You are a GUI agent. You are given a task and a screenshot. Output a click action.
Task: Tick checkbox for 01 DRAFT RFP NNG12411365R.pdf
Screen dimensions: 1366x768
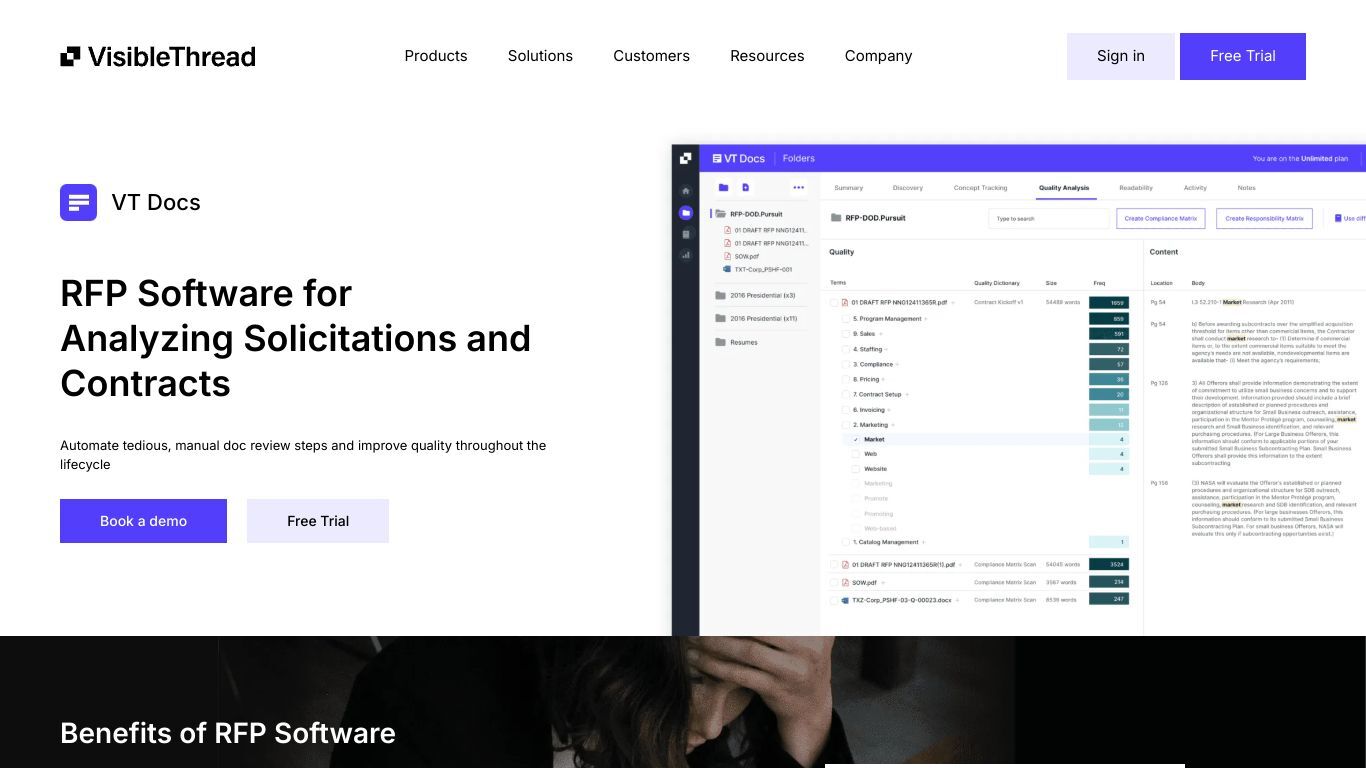tap(834, 302)
